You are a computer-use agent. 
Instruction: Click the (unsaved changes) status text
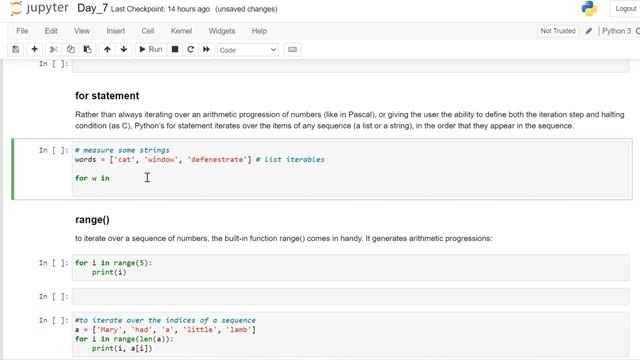tap(246, 9)
